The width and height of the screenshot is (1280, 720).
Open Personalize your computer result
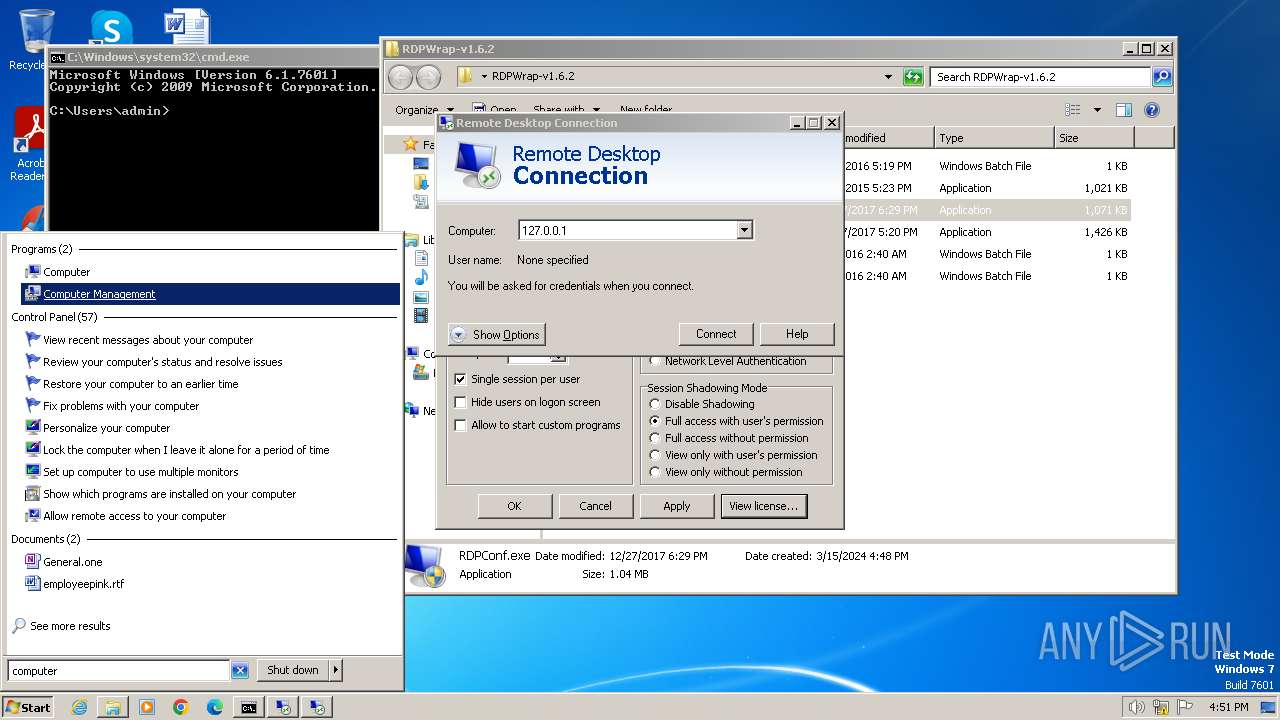tap(106, 428)
